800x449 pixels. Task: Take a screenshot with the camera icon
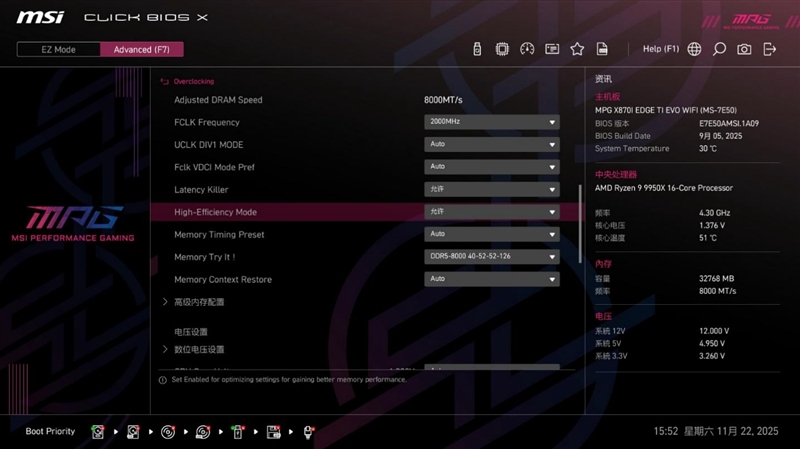point(744,49)
